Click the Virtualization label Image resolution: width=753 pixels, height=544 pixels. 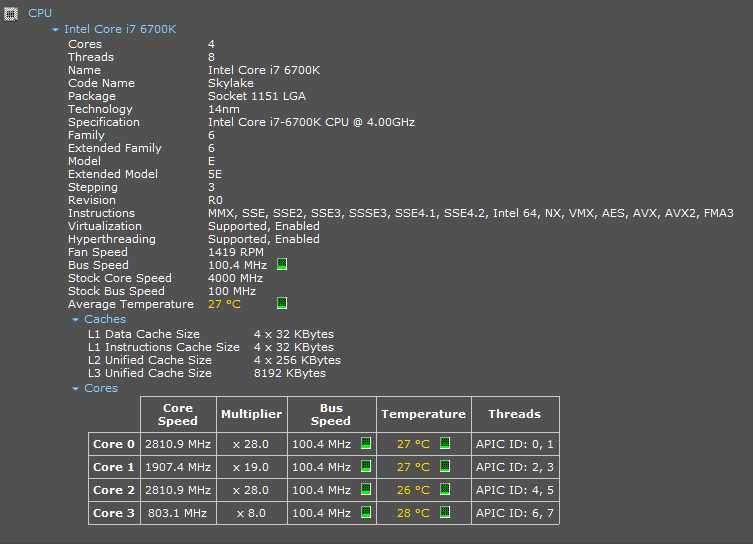click(105, 226)
